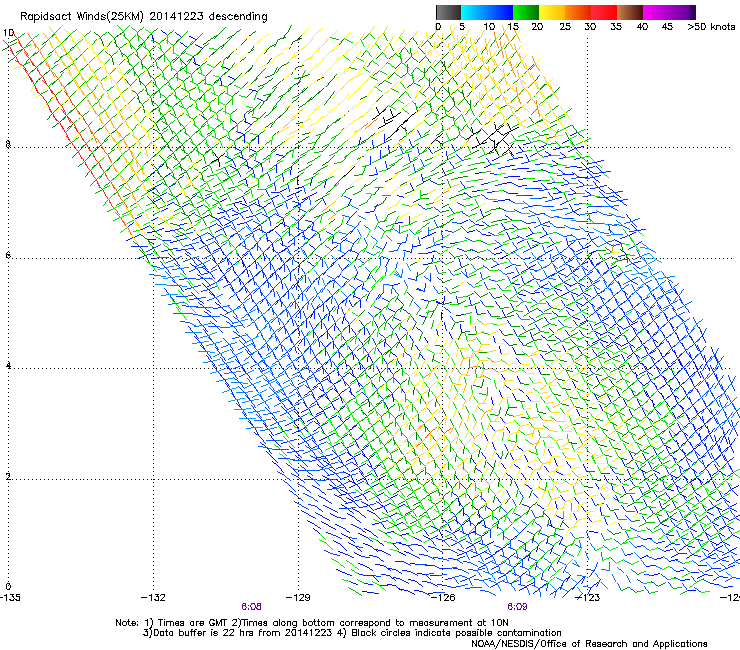
Task: Click the 'Rapidscat Winds(25KM) 20141223 descending' title
Action: [144, 17]
